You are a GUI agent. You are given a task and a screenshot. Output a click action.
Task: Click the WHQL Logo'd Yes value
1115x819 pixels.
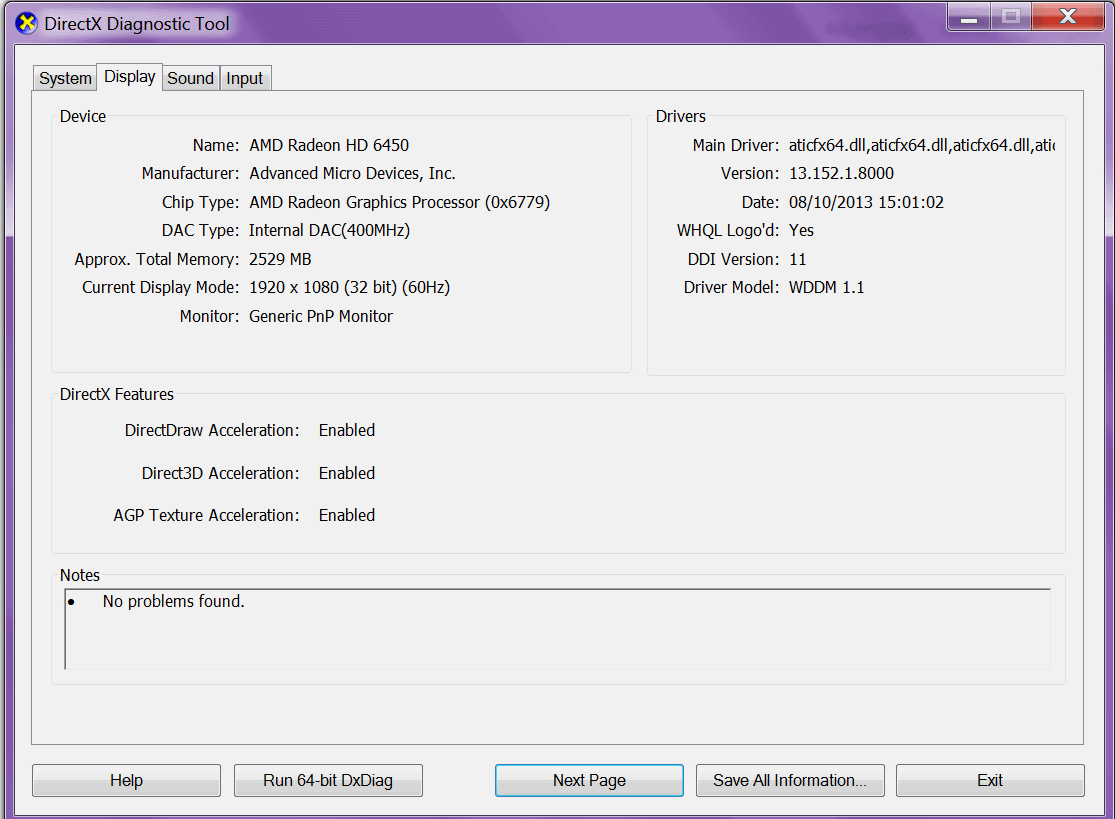pyautogui.click(x=801, y=230)
